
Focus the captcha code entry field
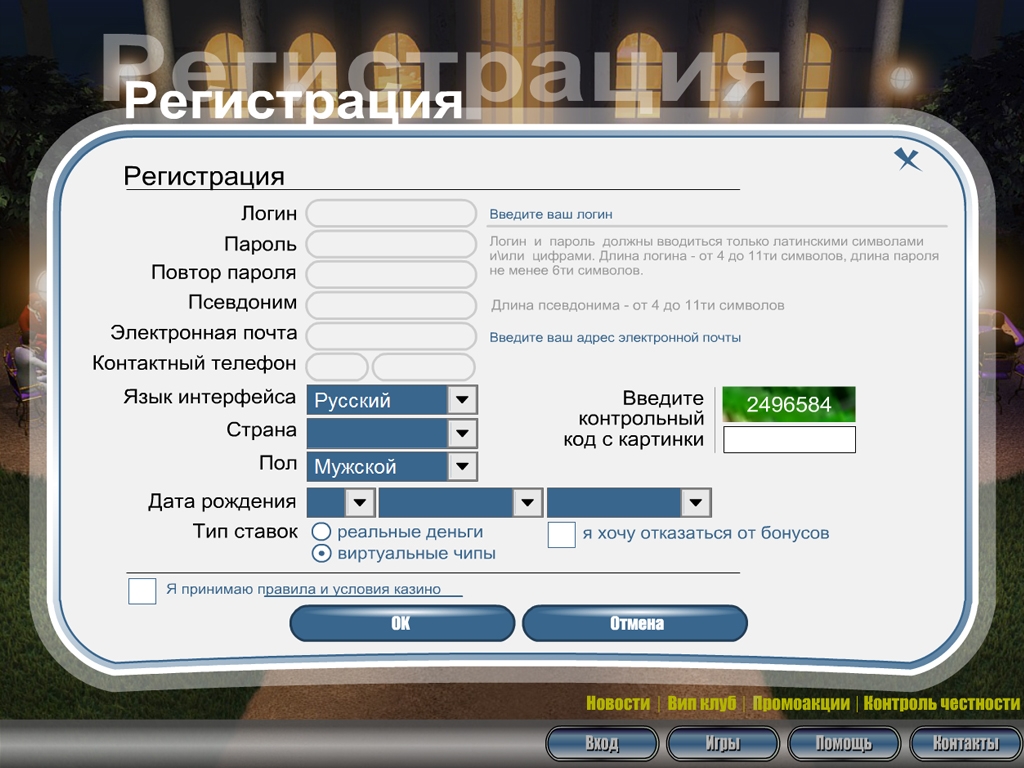point(789,440)
